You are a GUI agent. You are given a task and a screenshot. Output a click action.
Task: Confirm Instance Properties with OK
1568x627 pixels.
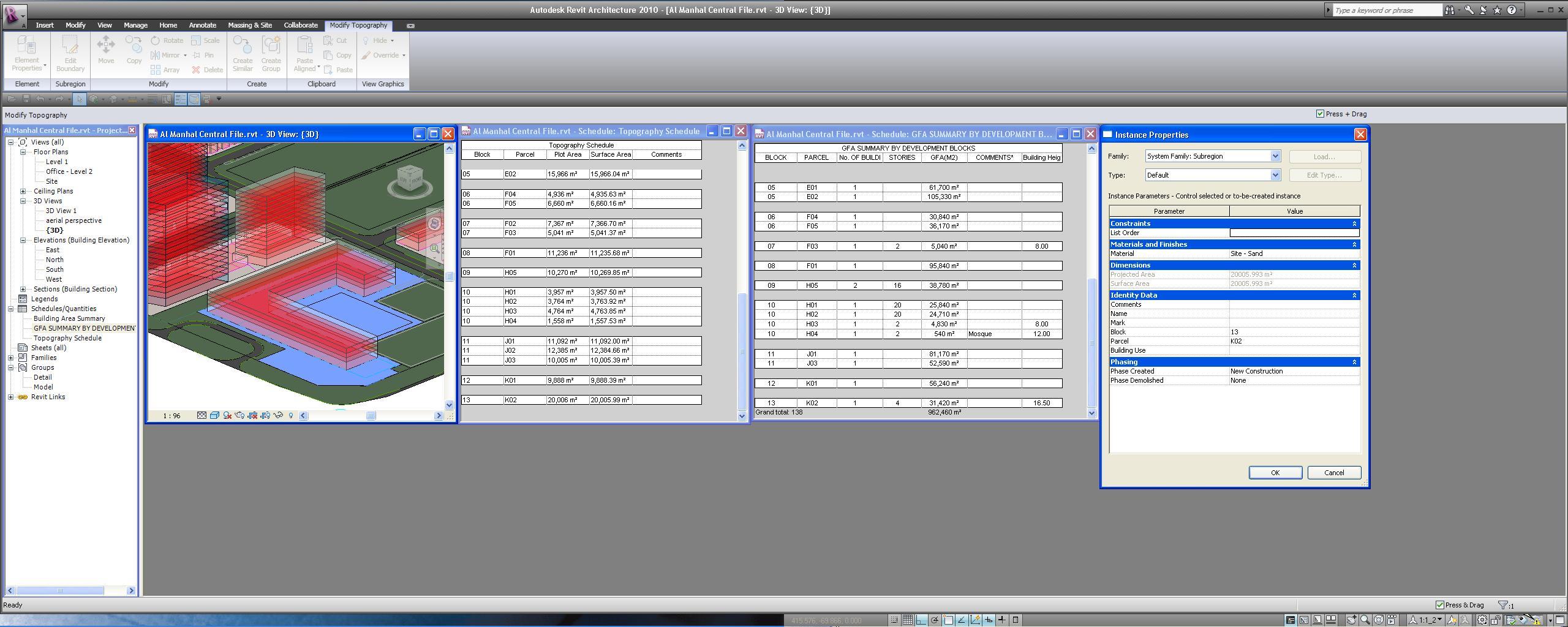click(x=1275, y=473)
